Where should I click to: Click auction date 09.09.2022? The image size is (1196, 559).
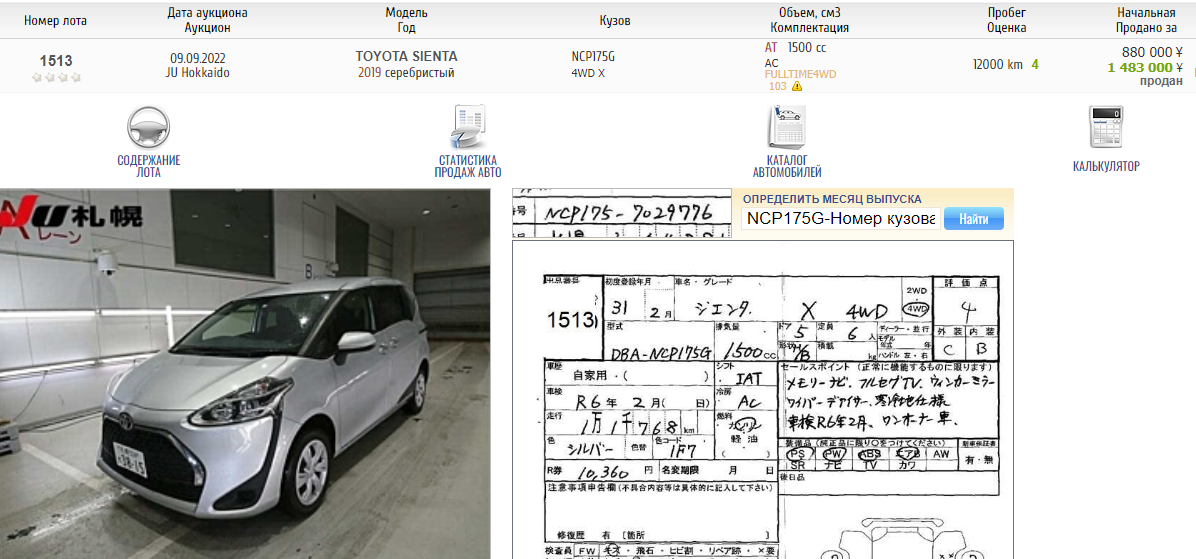[198, 58]
